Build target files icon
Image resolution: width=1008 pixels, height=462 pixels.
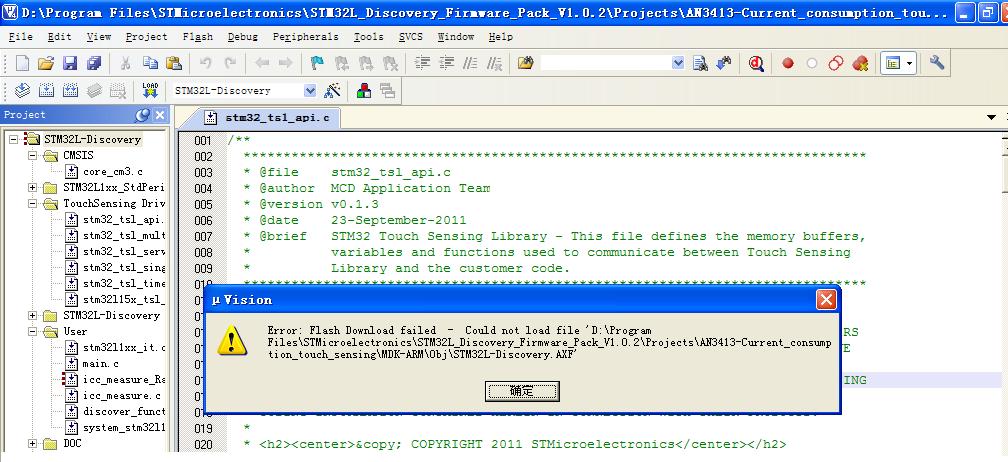(46, 91)
